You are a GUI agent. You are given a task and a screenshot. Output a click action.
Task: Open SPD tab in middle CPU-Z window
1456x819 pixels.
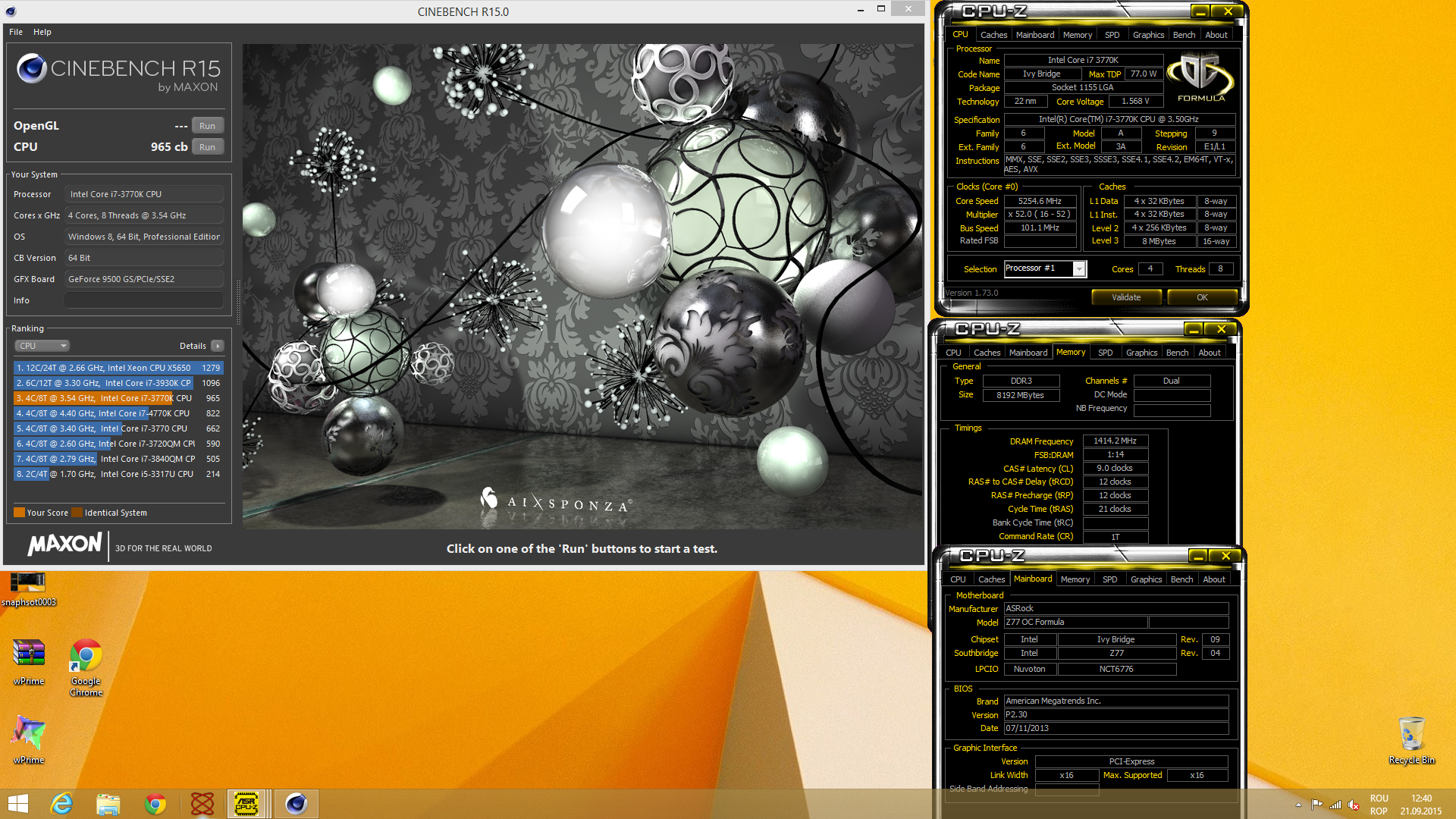(1105, 353)
